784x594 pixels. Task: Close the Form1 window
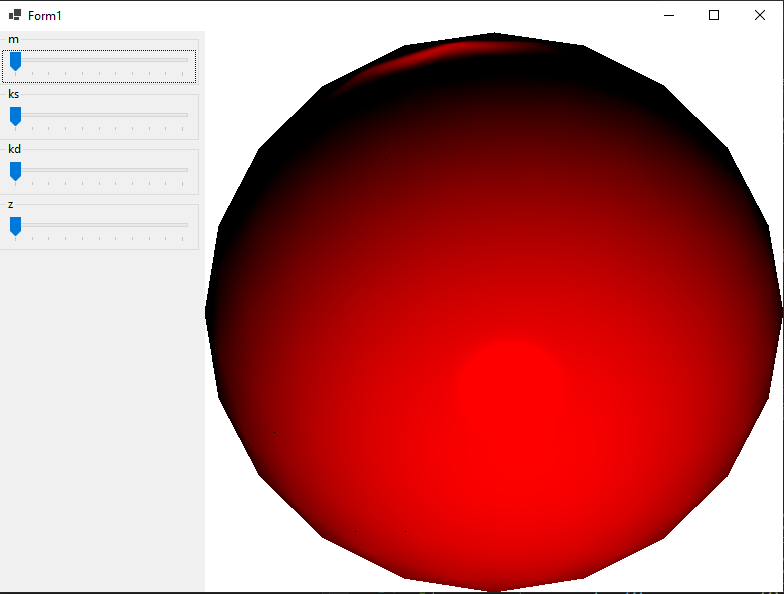760,15
